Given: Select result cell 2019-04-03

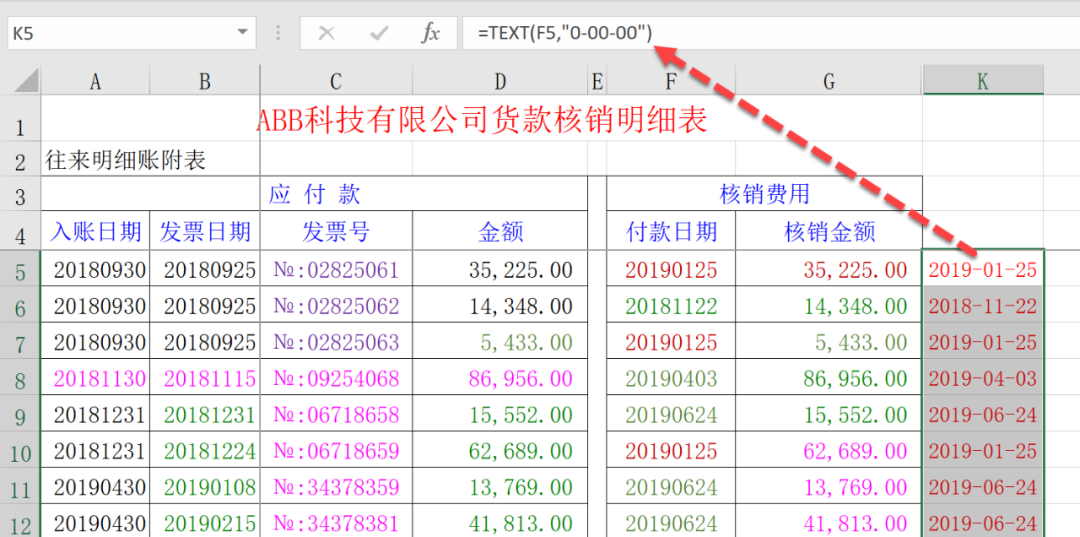Looking at the screenshot, I should click(983, 378).
